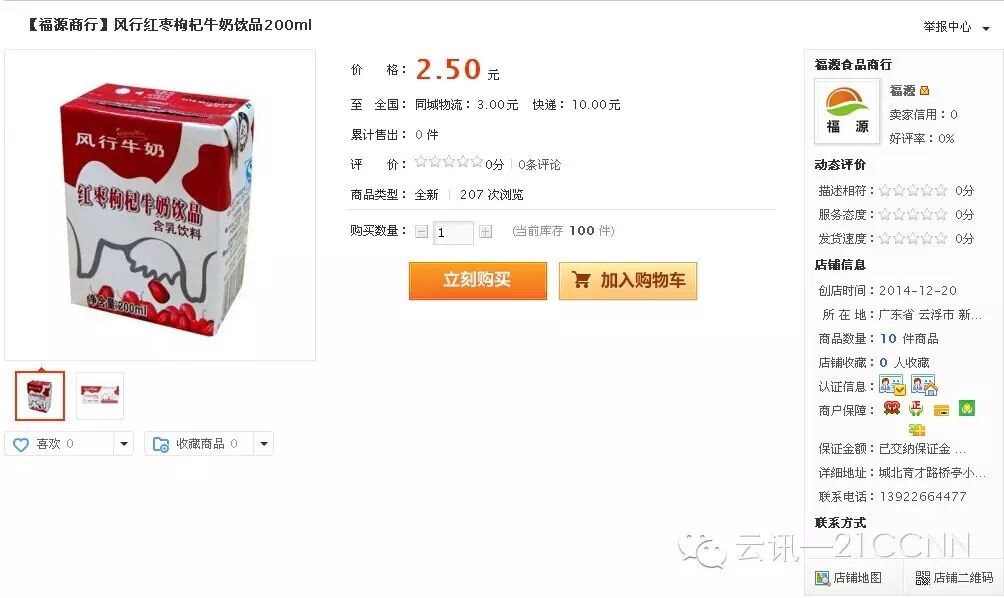This screenshot has width=1004, height=598.
Task: Decrease purchase quantity with minus button
Action: pos(421,232)
